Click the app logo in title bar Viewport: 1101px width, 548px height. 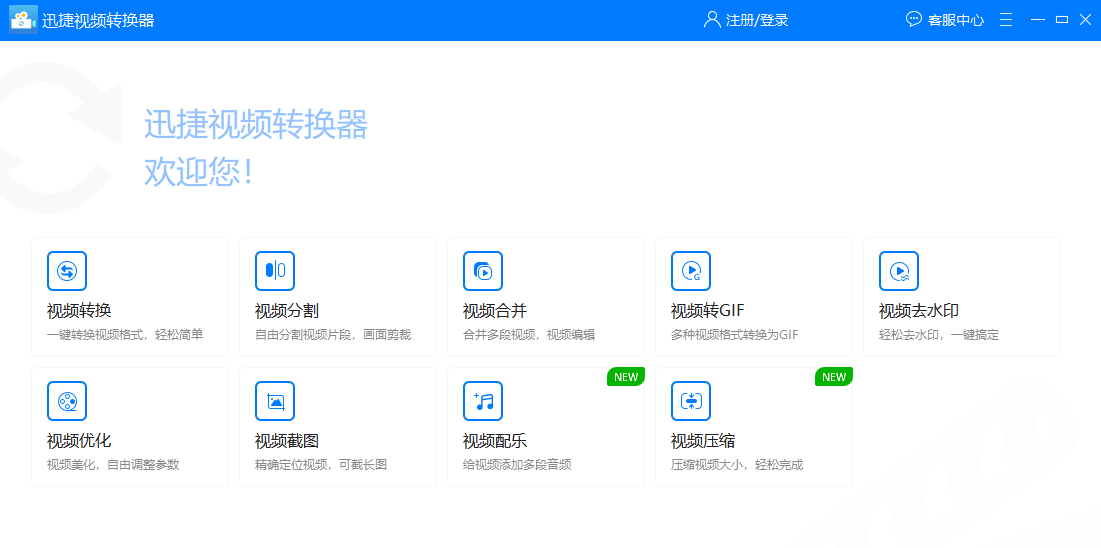click(x=23, y=20)
